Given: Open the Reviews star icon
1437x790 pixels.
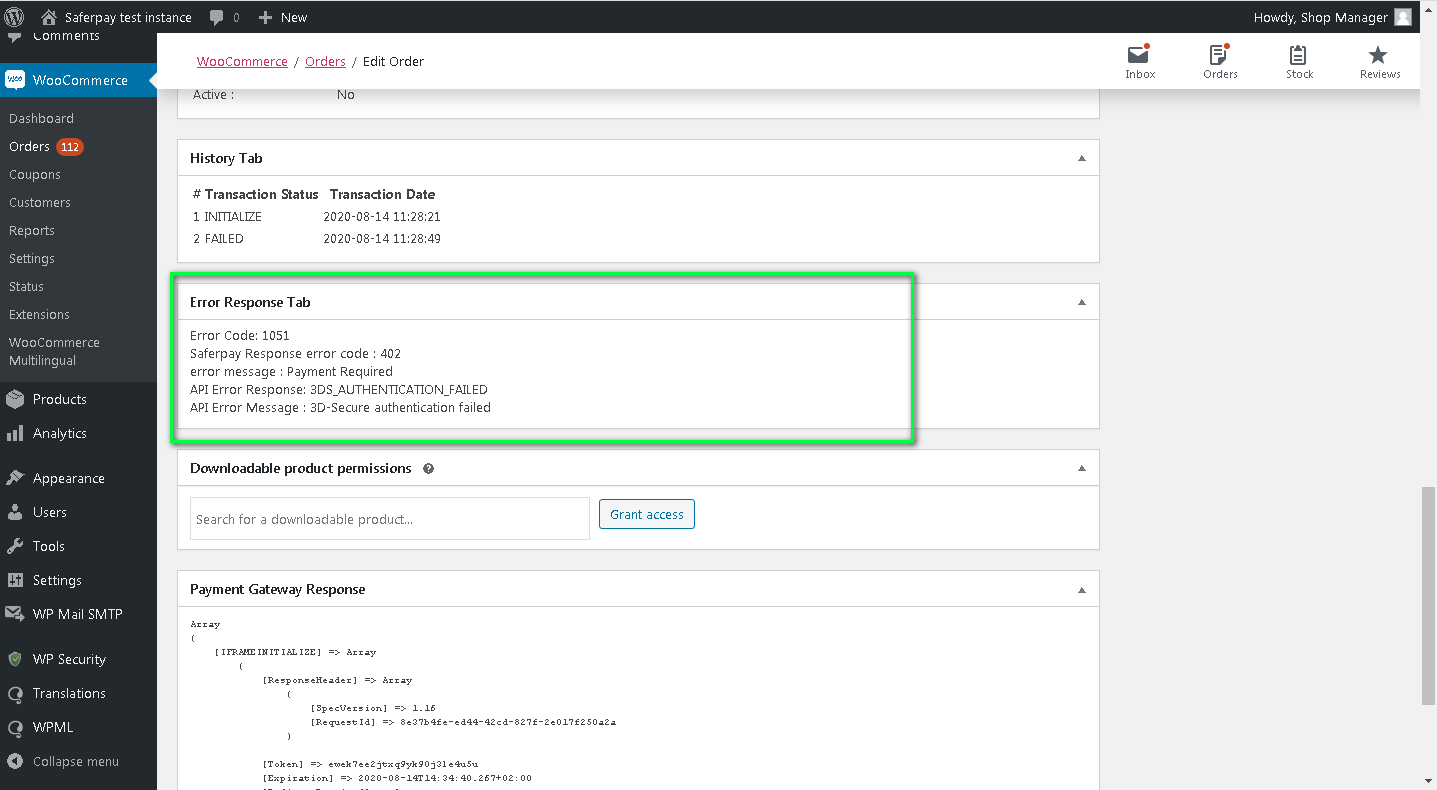Looking at the screenshot, I should click(x=1379, y=56).
